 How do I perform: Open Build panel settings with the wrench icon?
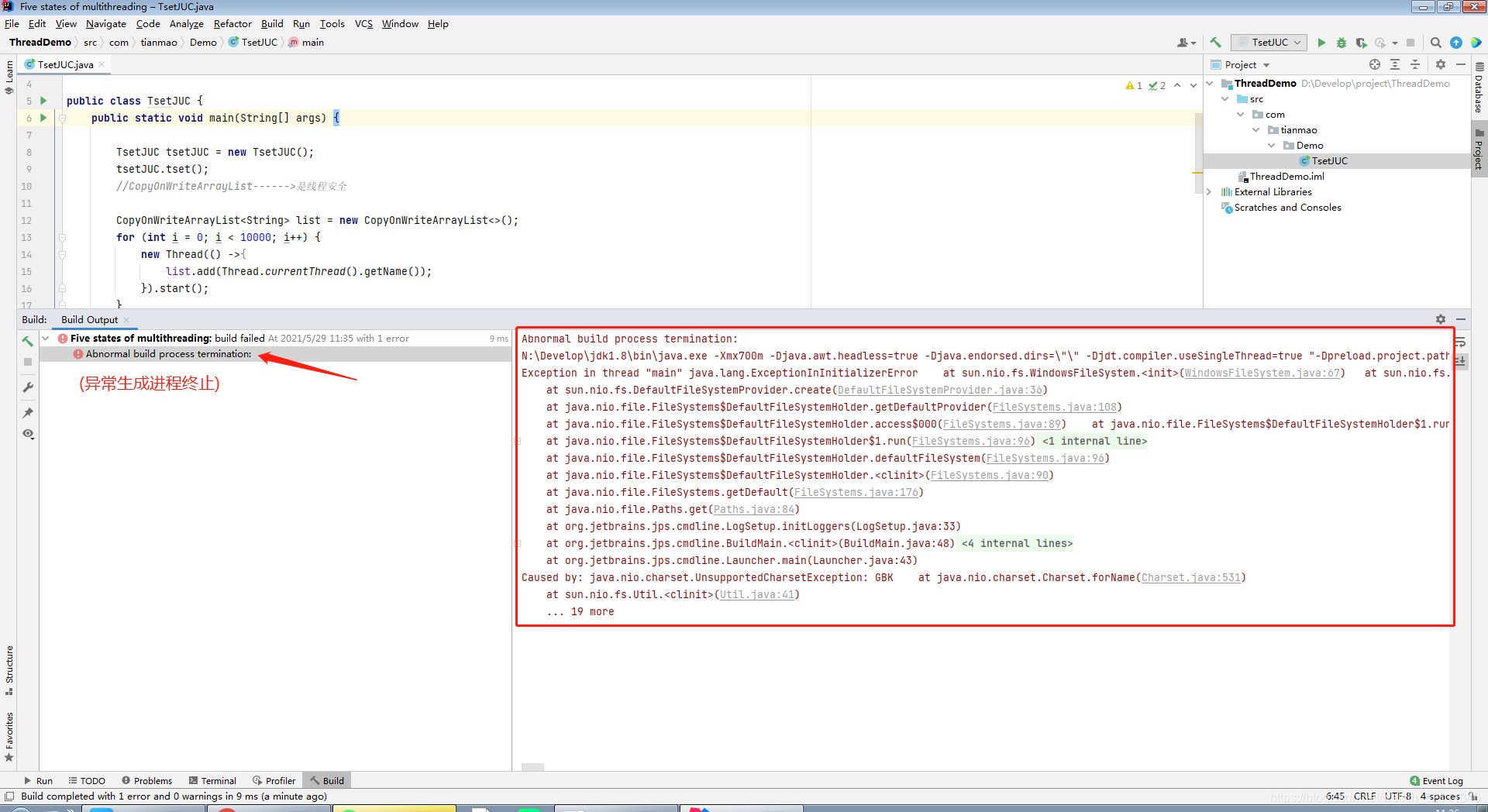pos(29,387)
